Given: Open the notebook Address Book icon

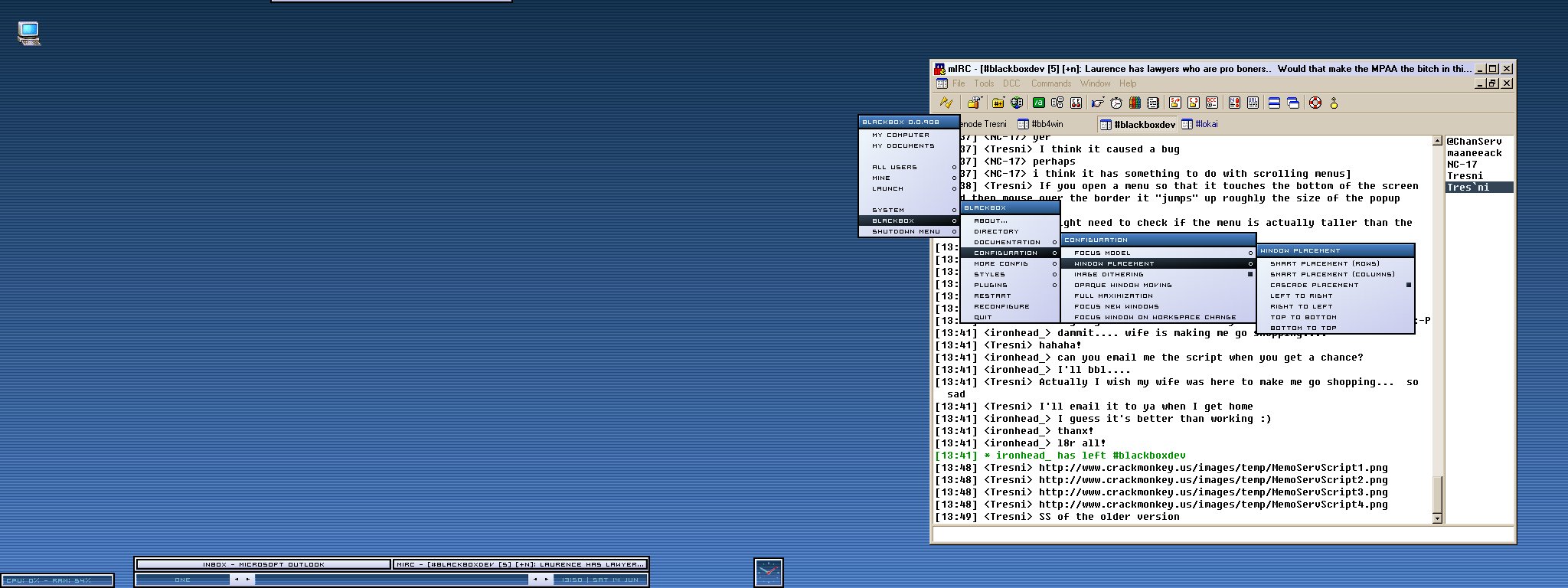Looking at the screenshot, I should click(1153, 103).
